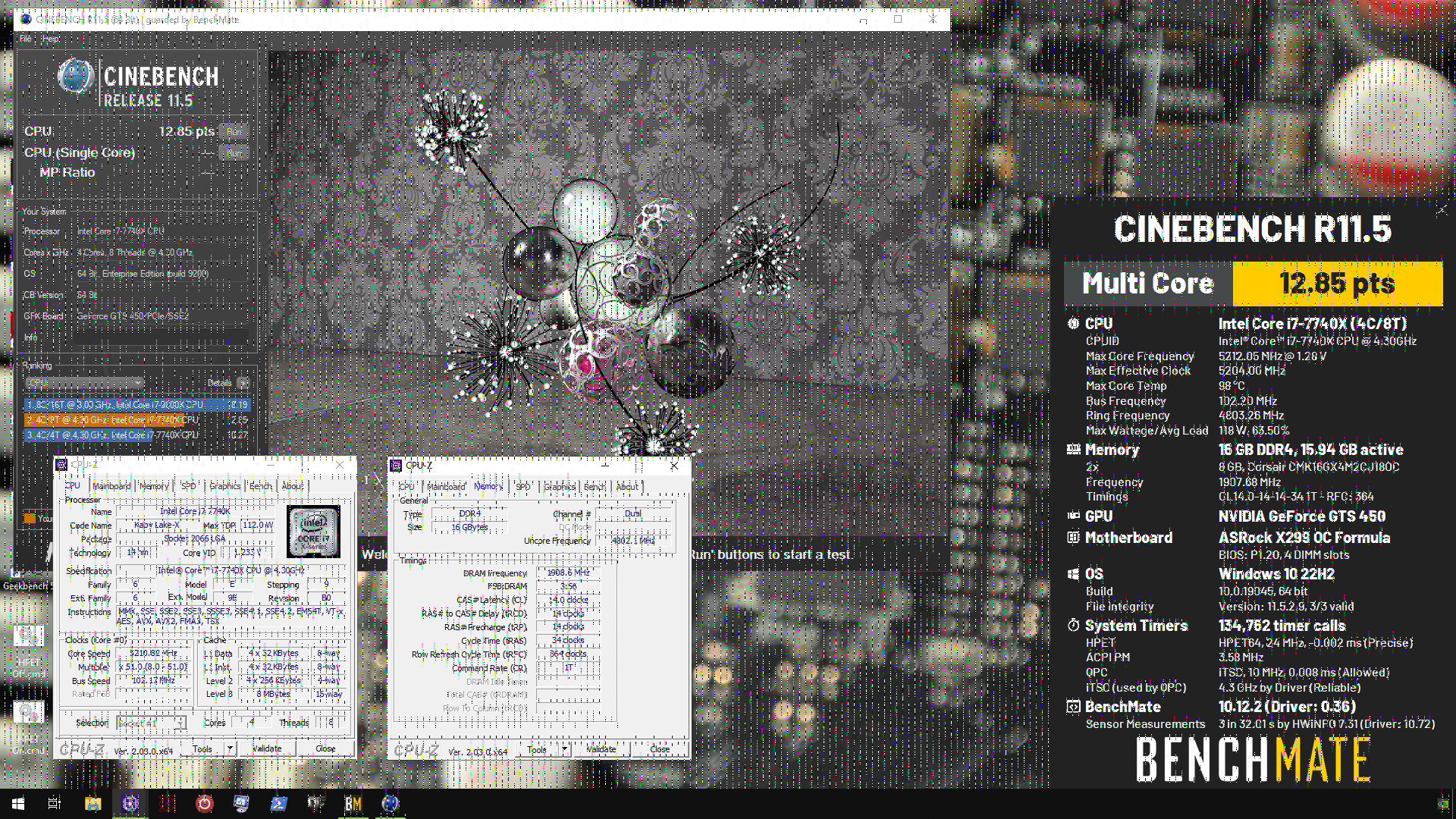Switch to SPD tab in CPU-Z CPU window

[x=189, y=486]
